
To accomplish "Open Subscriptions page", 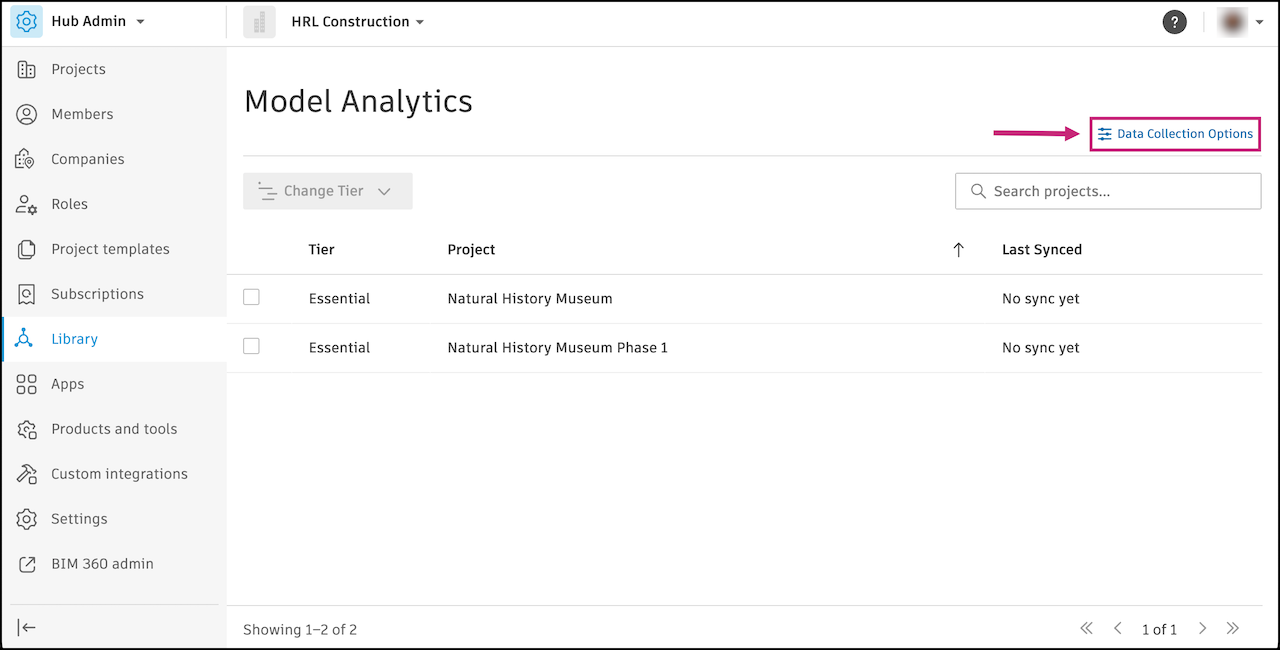I will pos(98,294).
